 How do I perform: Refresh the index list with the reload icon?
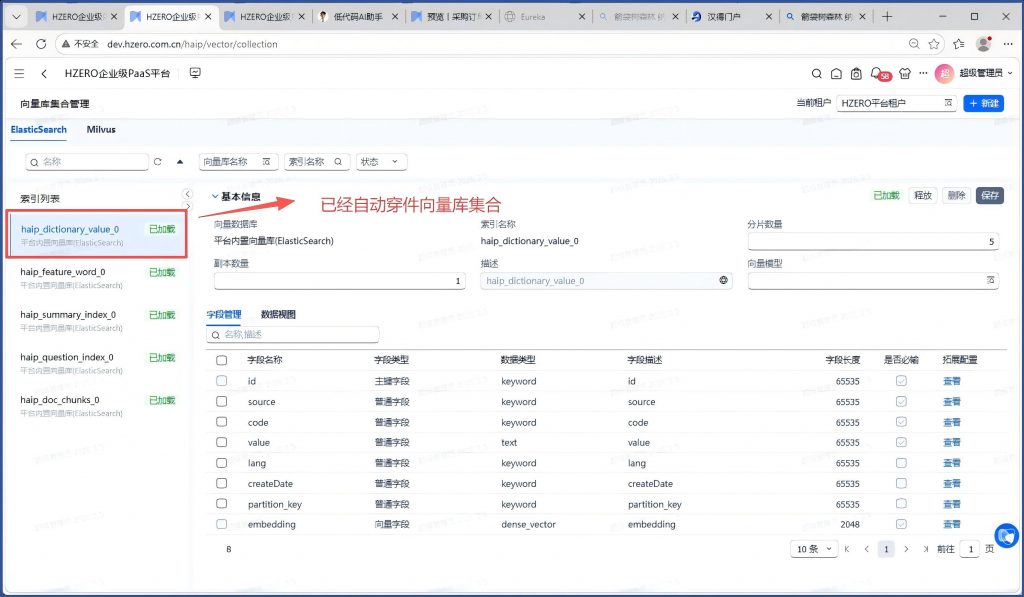coord(158,161)
